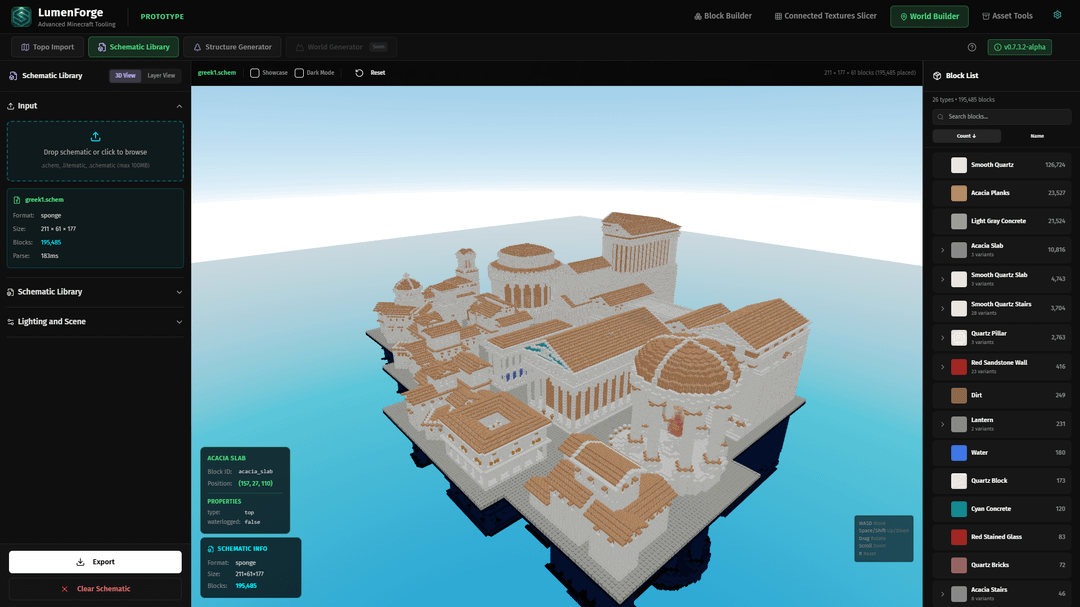Open settings via the gear icon
The width and height of the screenshot is (1080, 607).
pos(1057,16)
